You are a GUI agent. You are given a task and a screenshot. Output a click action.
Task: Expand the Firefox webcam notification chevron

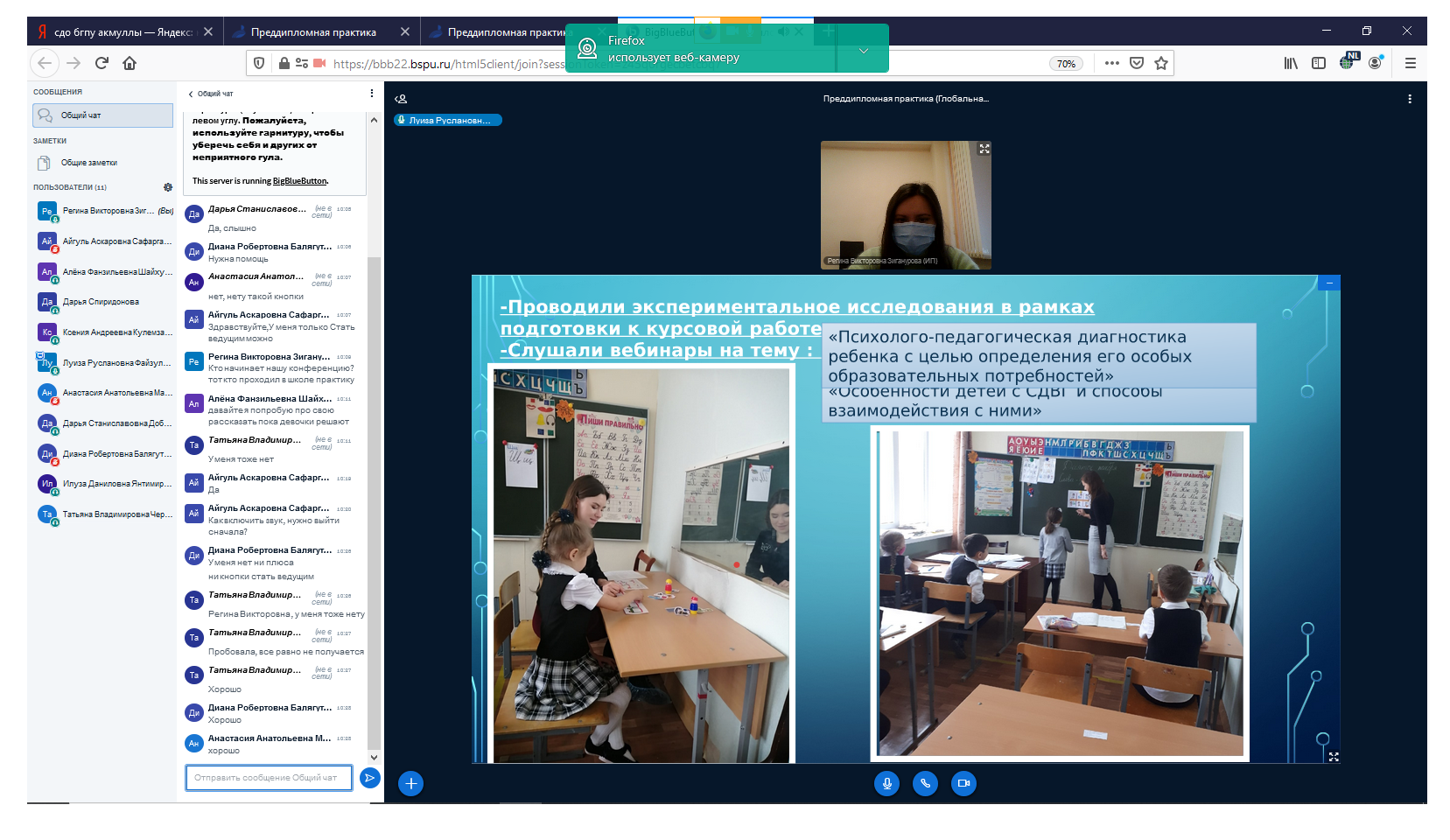(x=863, y=51)
